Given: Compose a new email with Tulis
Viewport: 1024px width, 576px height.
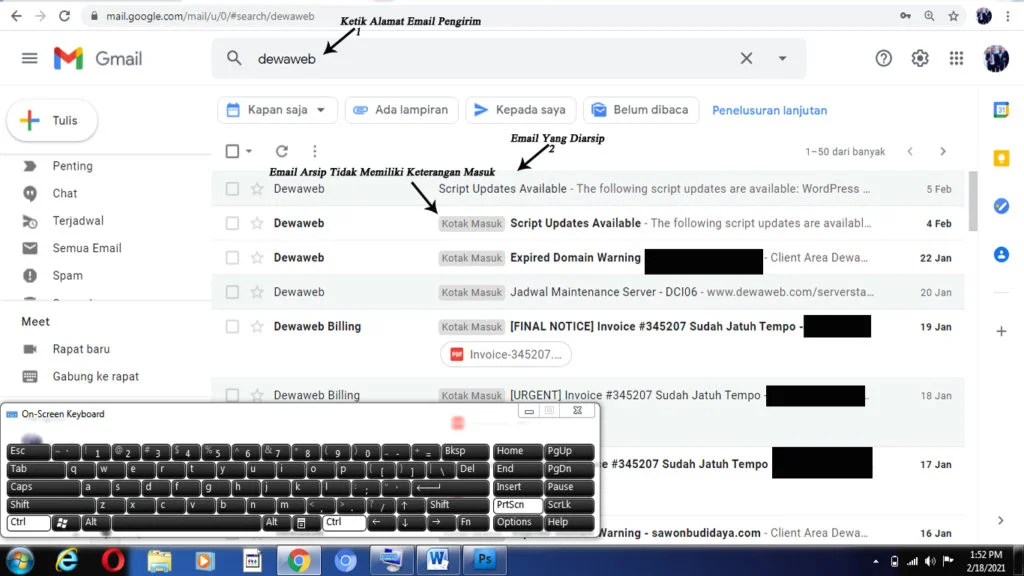Looking at the screenshot, I should 52,120.
